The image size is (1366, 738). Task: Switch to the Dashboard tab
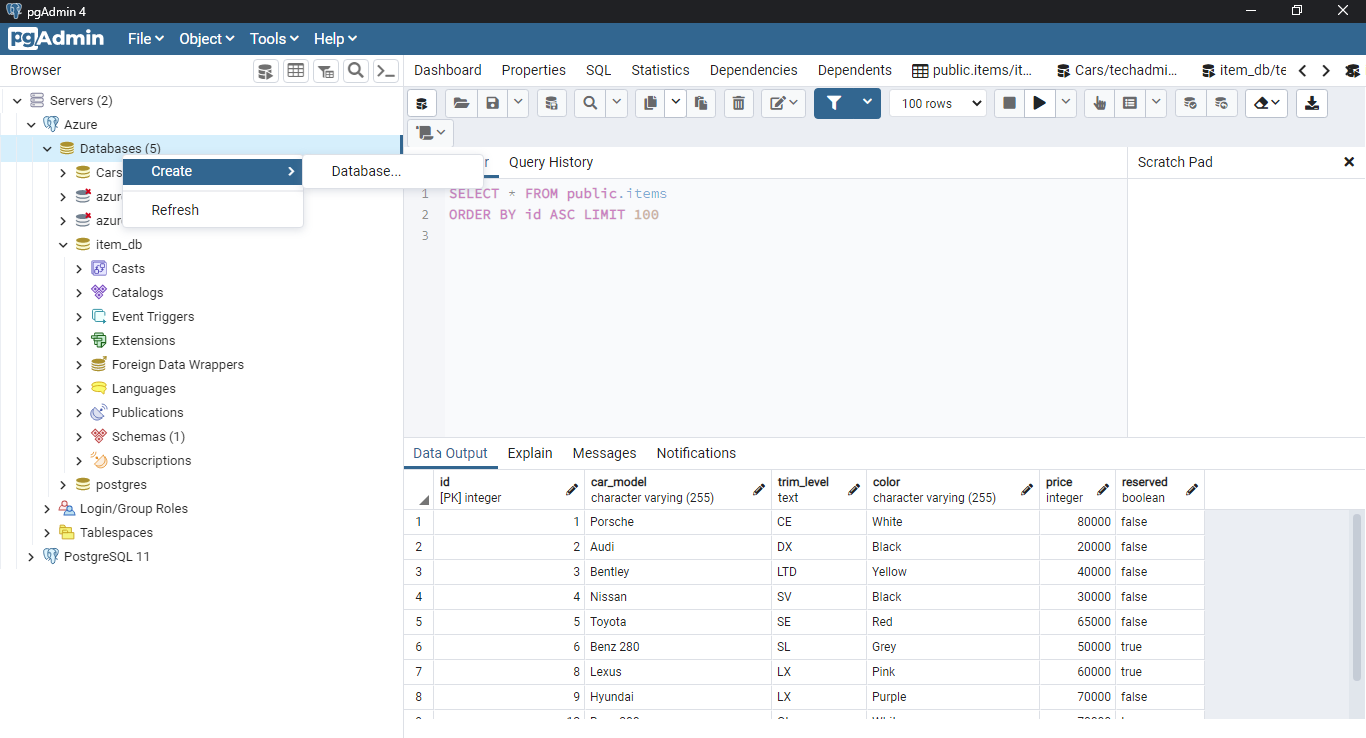[448, 70]
